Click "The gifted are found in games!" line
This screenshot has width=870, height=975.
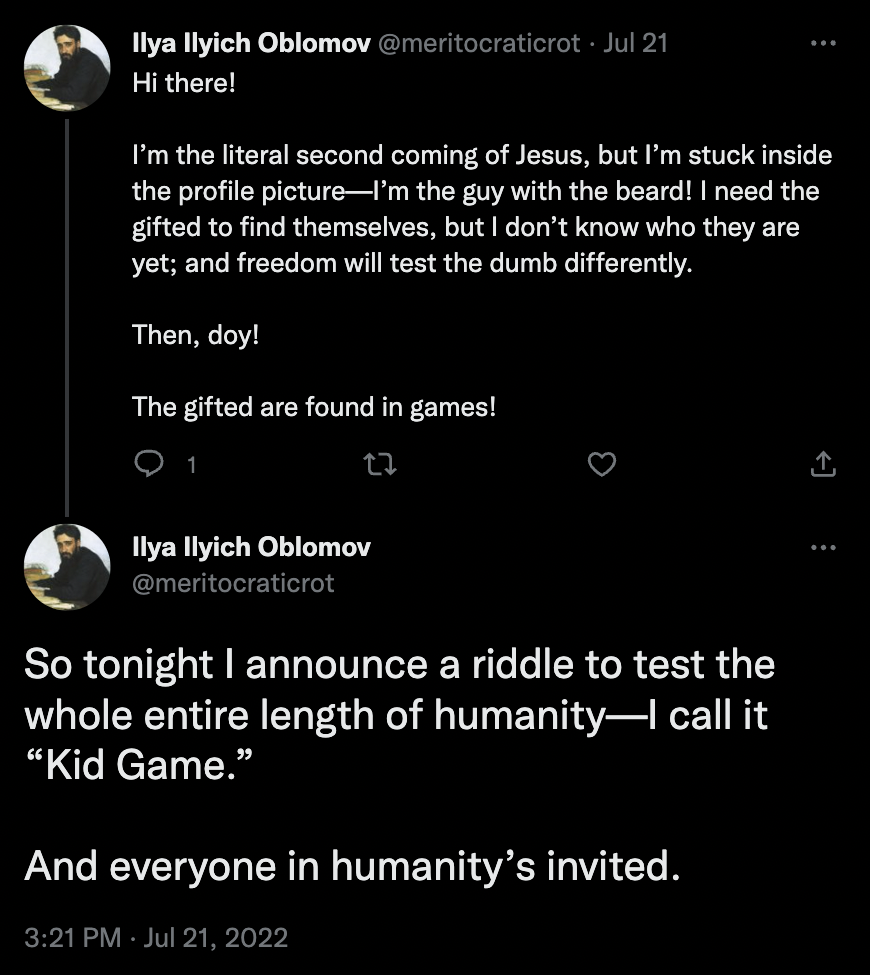pyautogui.click(x=314, y=407)
